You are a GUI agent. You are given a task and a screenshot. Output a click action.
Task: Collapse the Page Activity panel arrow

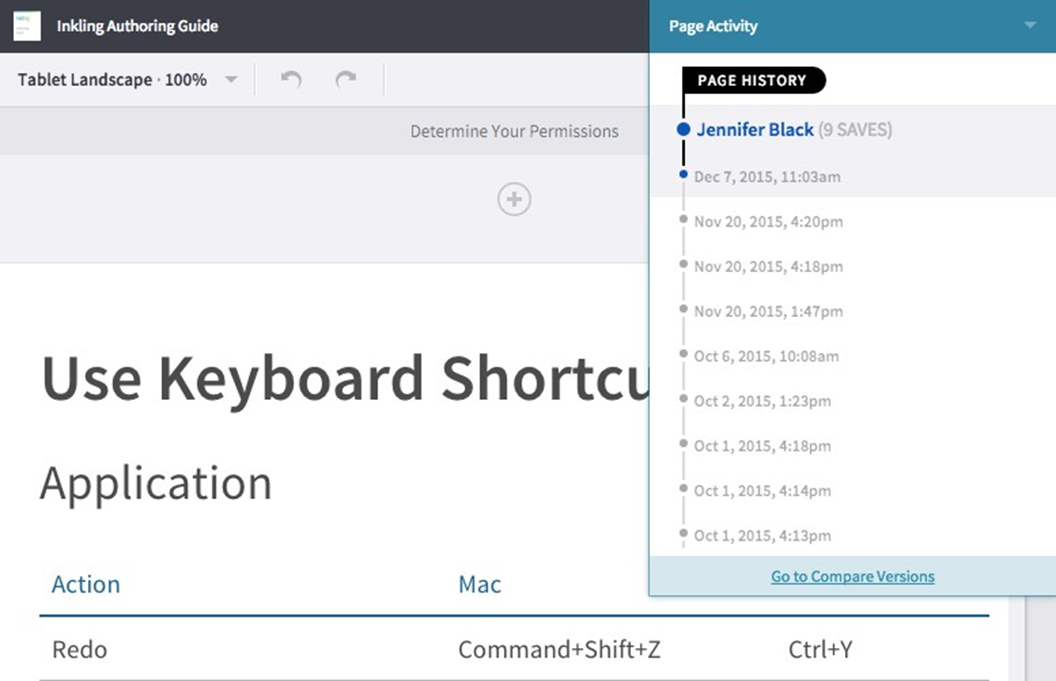pyautogui.click(x=1030, y=26)
